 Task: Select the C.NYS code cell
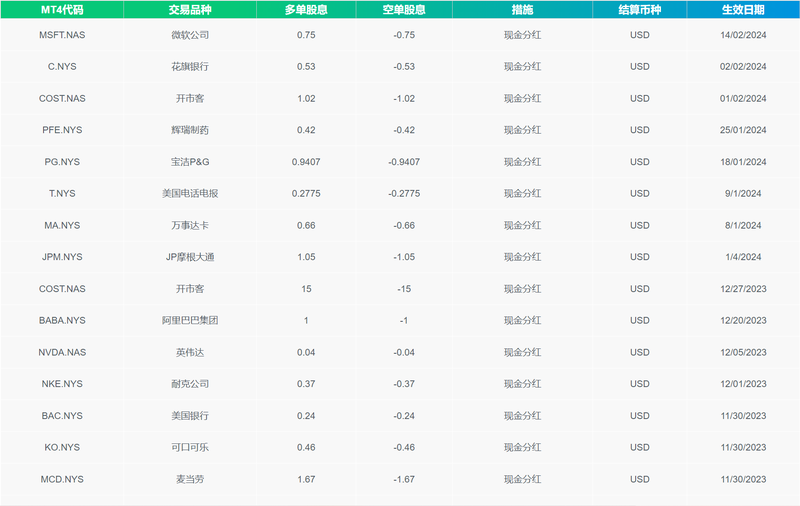pyautogui.click(x=62, y=67)
